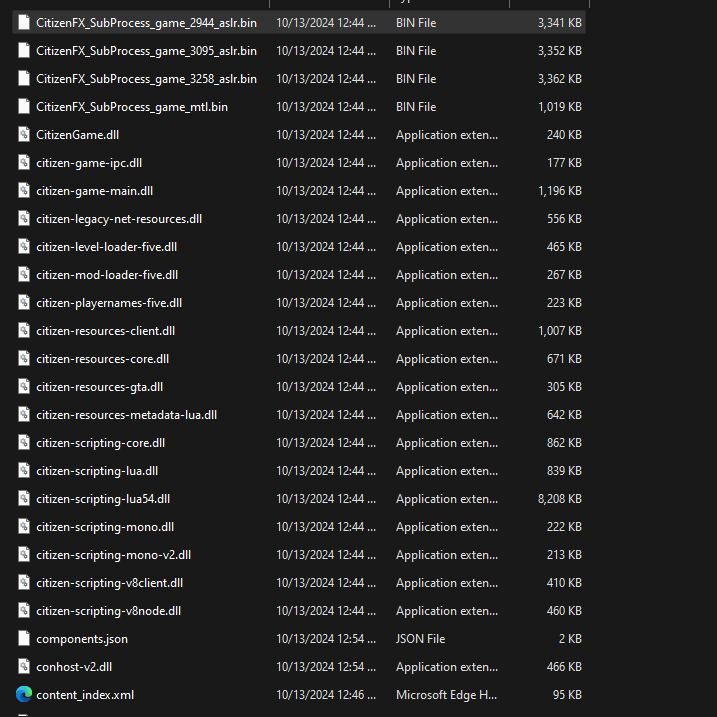Select file CitizenFX_SubProcess_game_3258_aslr.bin by name
The width and height of the screenshot is (717, 717).
146,79
